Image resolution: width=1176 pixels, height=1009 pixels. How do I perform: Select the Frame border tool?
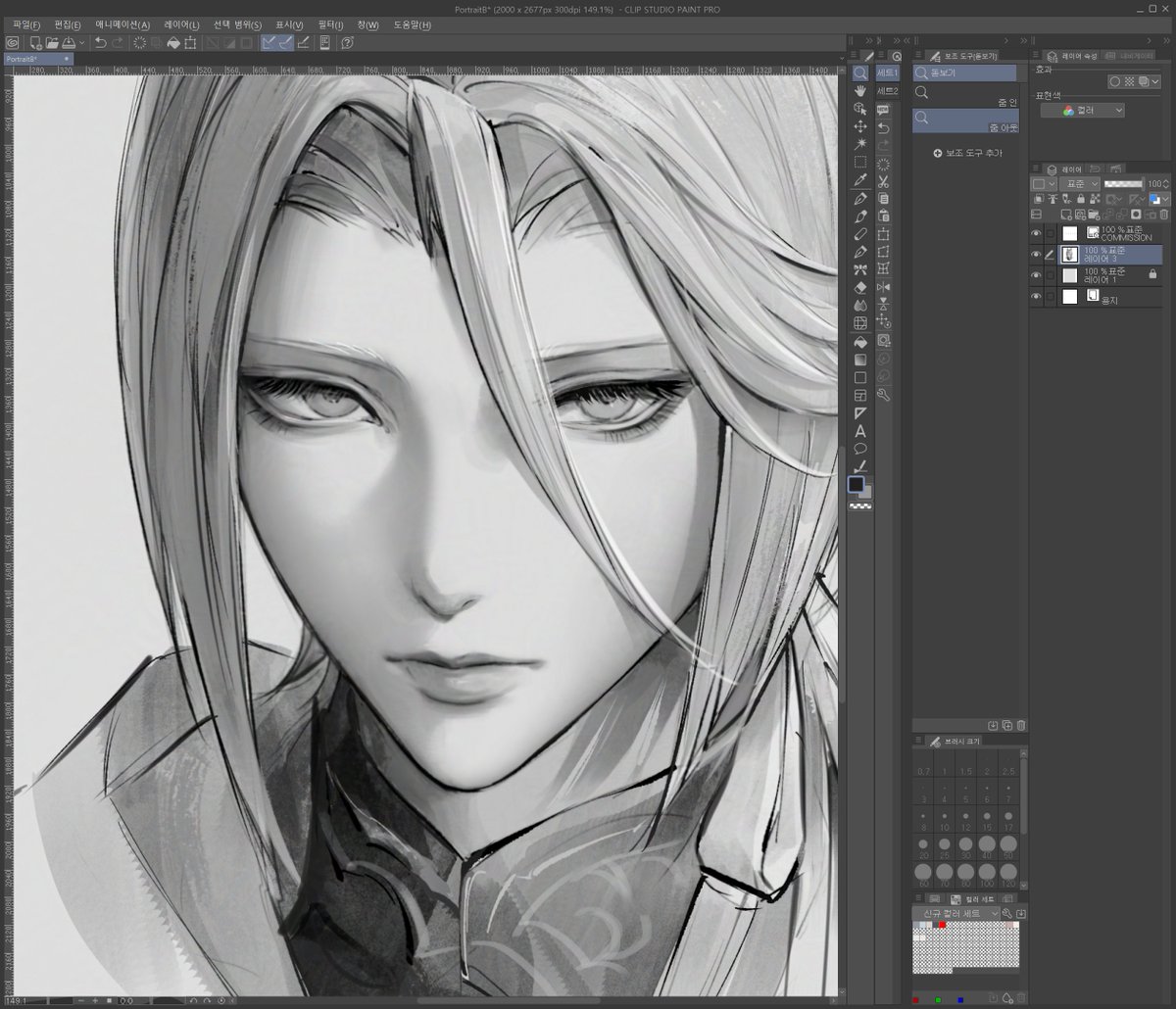click(860, 396)
